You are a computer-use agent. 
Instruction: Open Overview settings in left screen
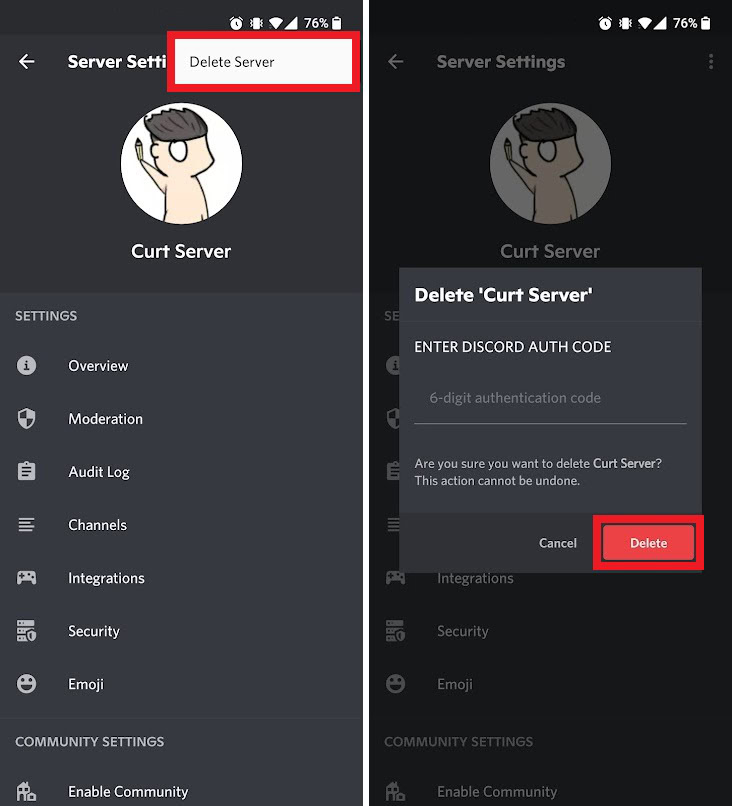click(x=181, y=365)
